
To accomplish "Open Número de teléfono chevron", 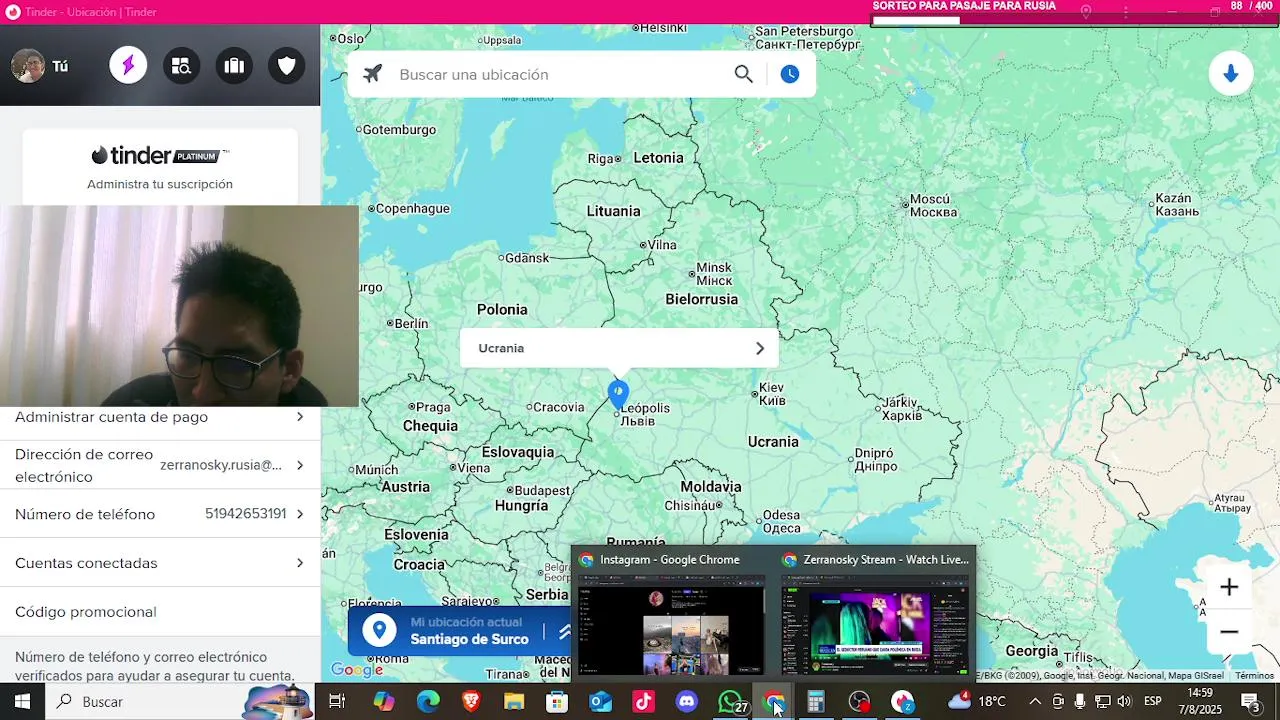I will [x=299, y=514].
